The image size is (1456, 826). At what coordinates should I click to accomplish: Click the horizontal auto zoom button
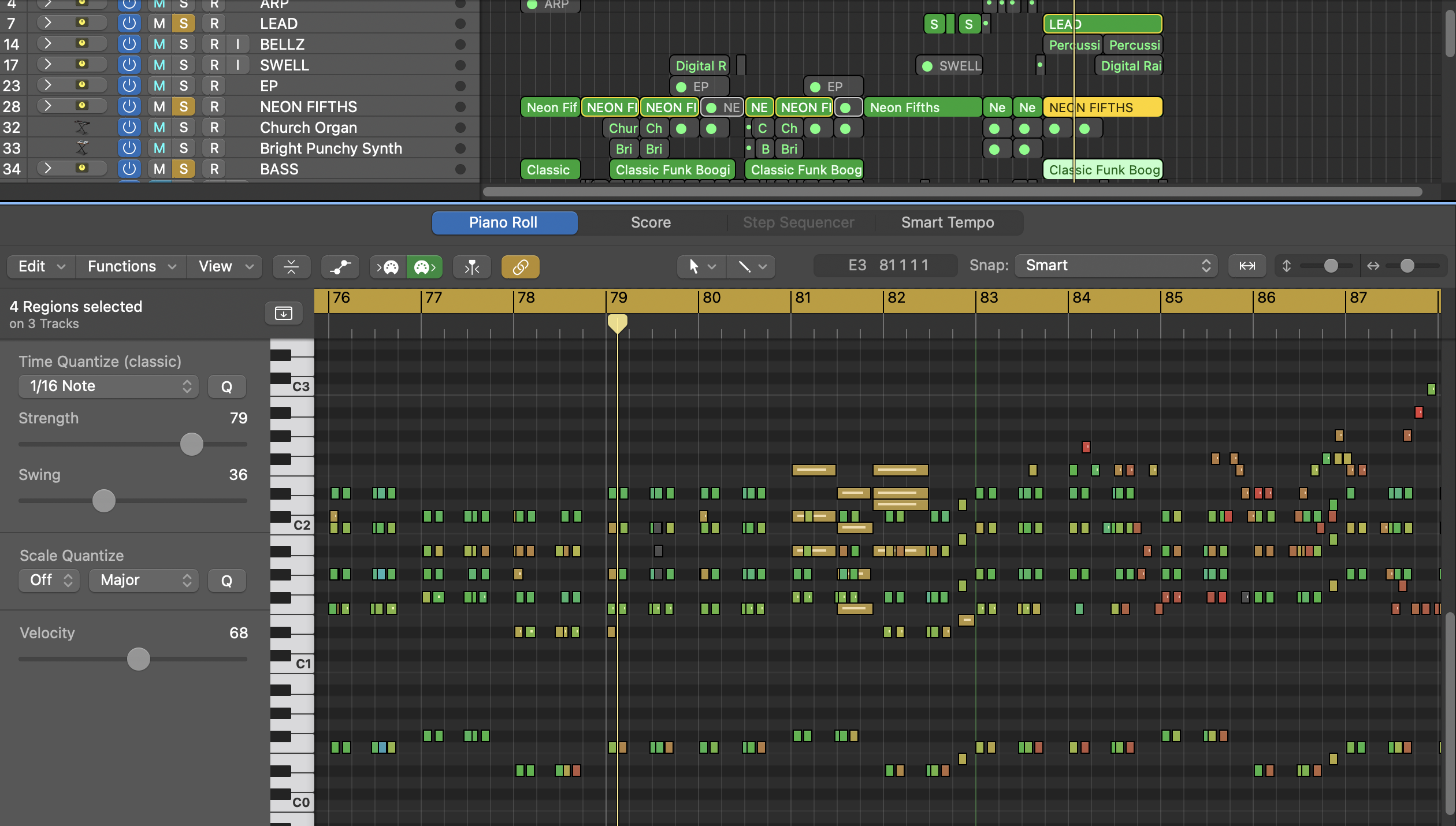1247,266
